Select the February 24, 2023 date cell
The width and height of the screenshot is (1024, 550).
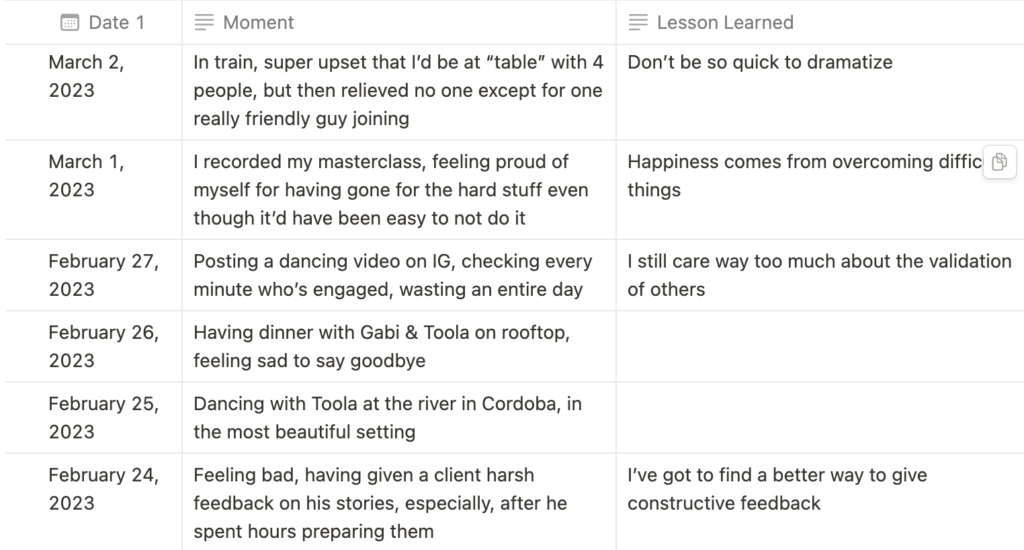pos(93,502)
